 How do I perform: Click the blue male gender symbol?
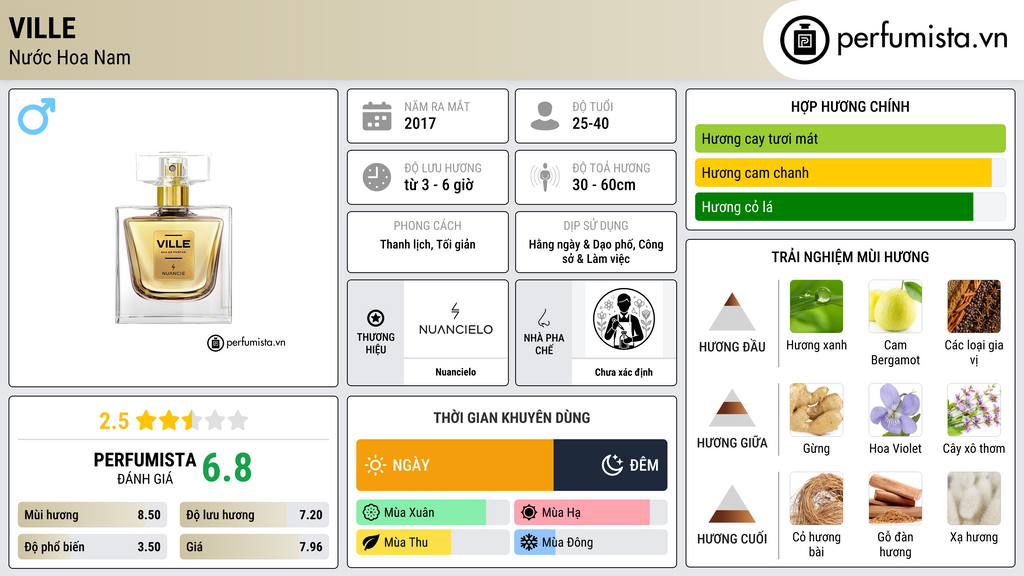[37, 116]
